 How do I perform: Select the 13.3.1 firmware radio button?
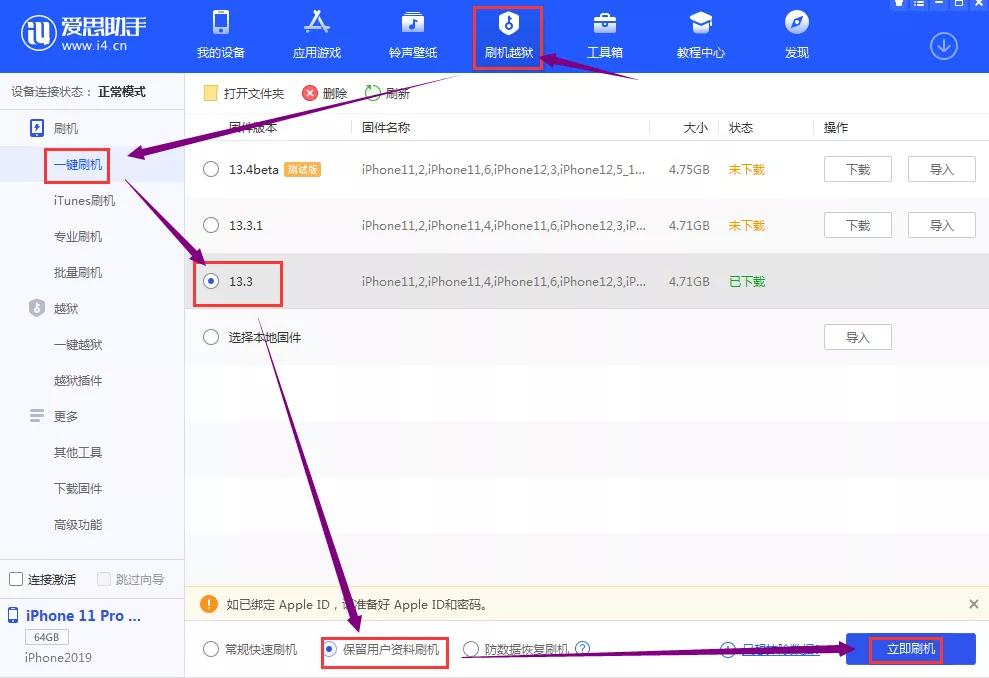coord(211,225)
